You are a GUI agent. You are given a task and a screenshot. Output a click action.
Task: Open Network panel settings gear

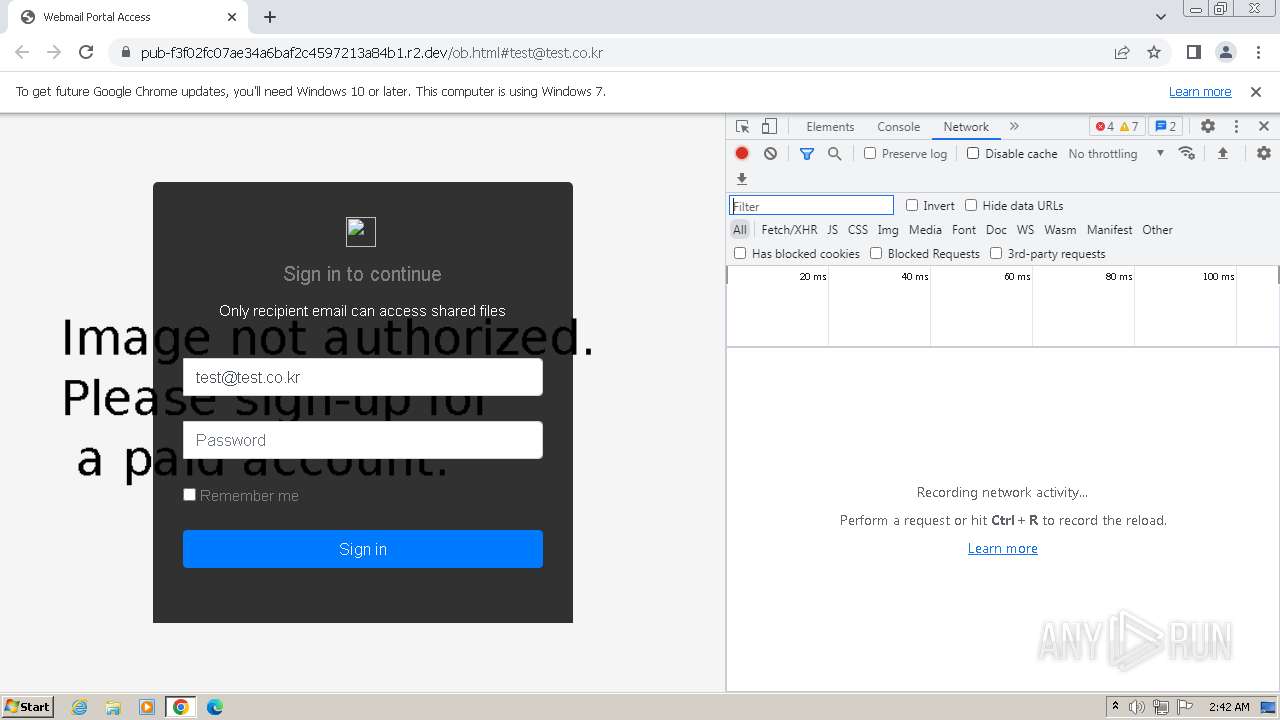point(1264,153)
